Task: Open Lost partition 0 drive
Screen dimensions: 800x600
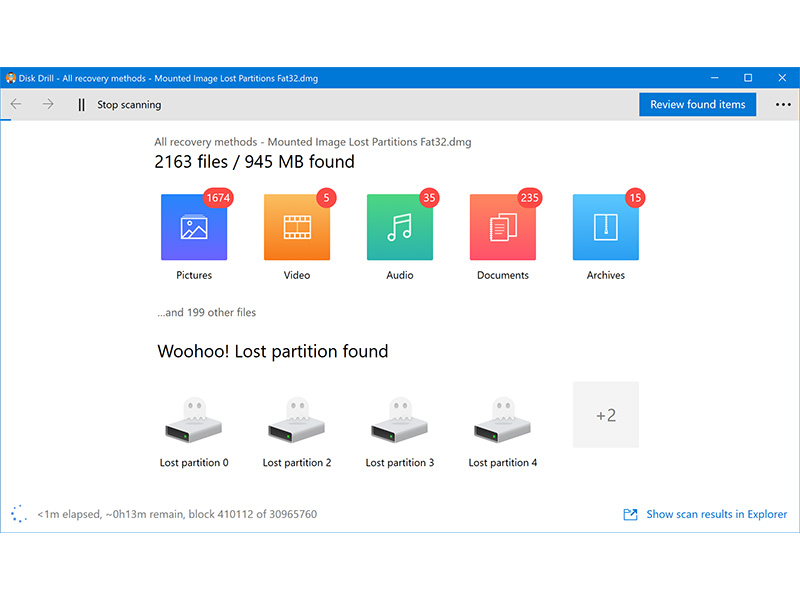Action: 194,422
